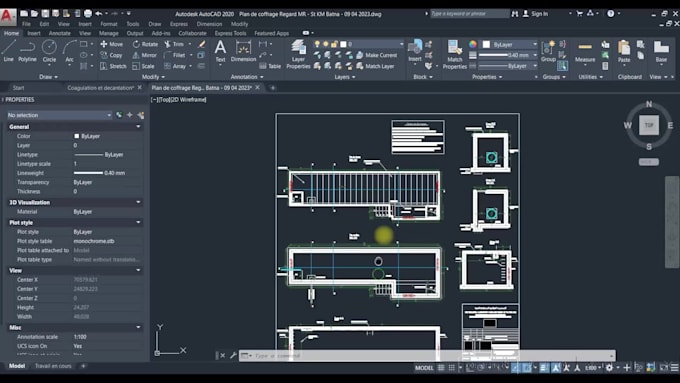
Task: Collapse the General properties section
Action: [x=138, y=127]
